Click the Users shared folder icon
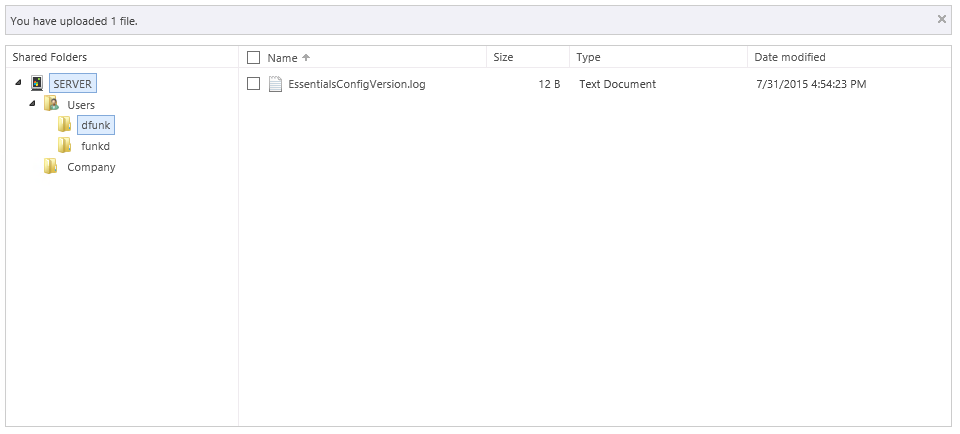 pos(51,105)
